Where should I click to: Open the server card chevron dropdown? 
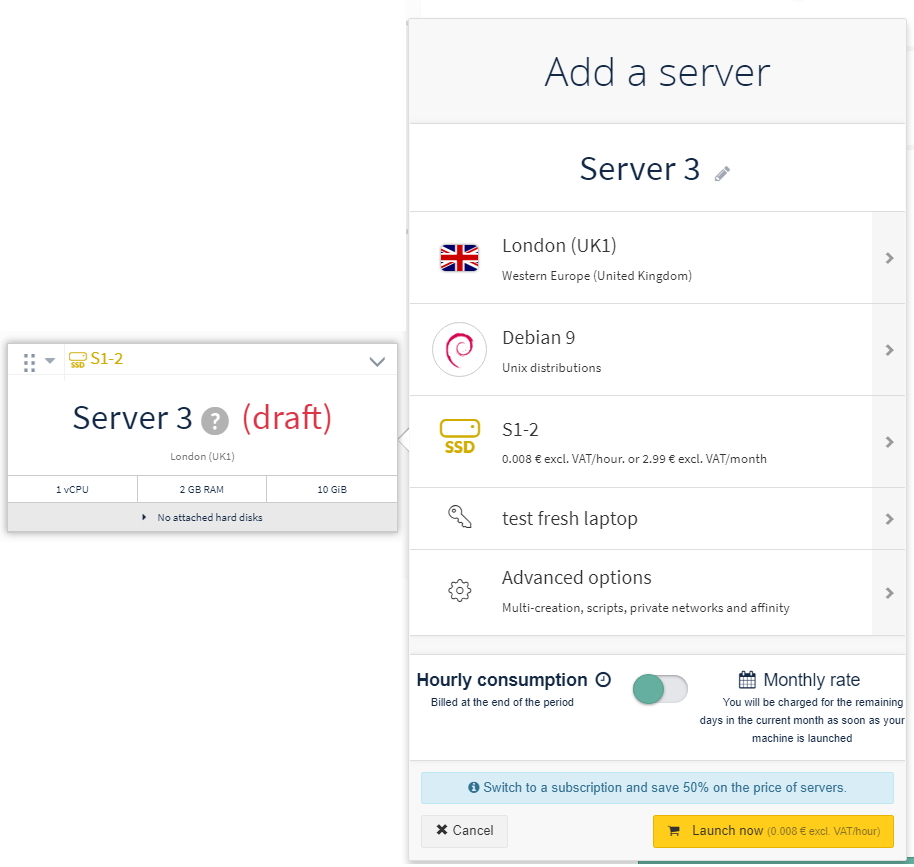click(x=377, y=361)
